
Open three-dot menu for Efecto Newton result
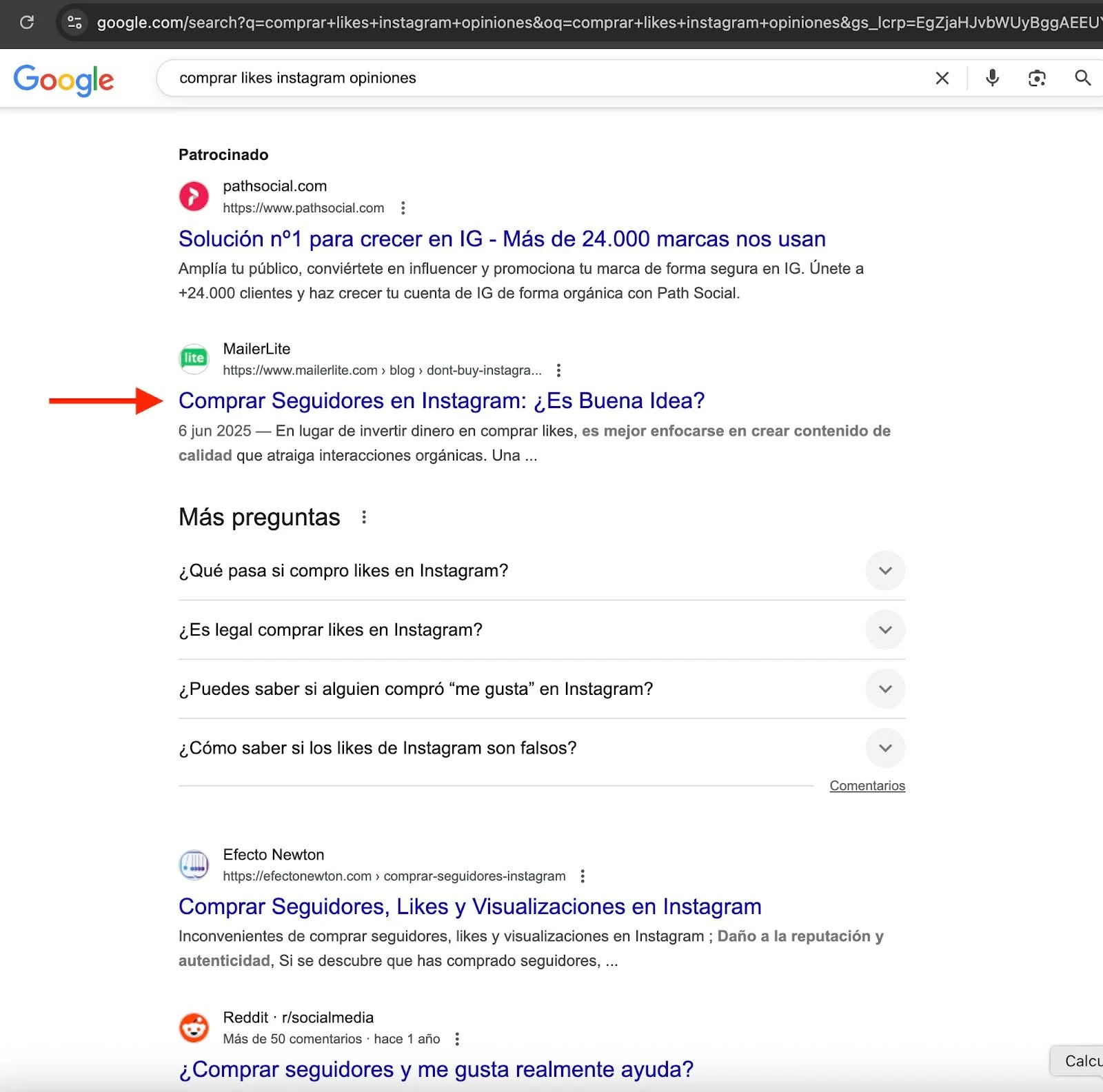coord(583,876)
